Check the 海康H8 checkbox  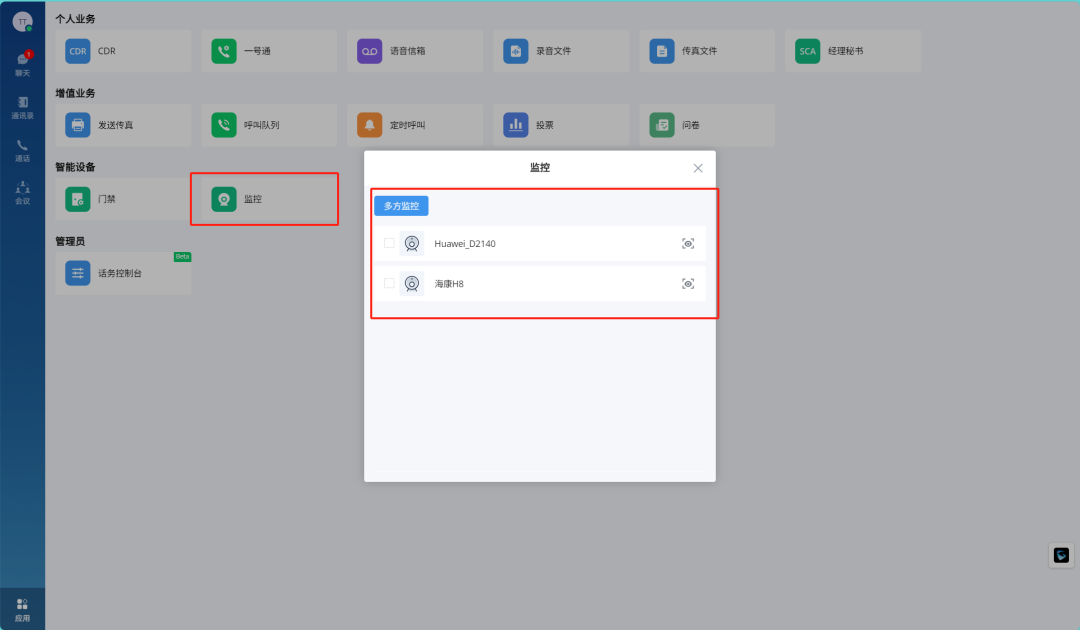(x=389, y=283)
